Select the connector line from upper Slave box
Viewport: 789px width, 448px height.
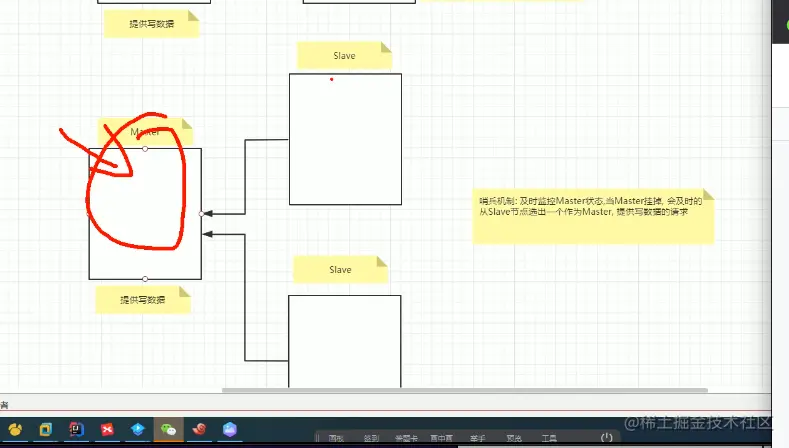(x=245, y=176)
